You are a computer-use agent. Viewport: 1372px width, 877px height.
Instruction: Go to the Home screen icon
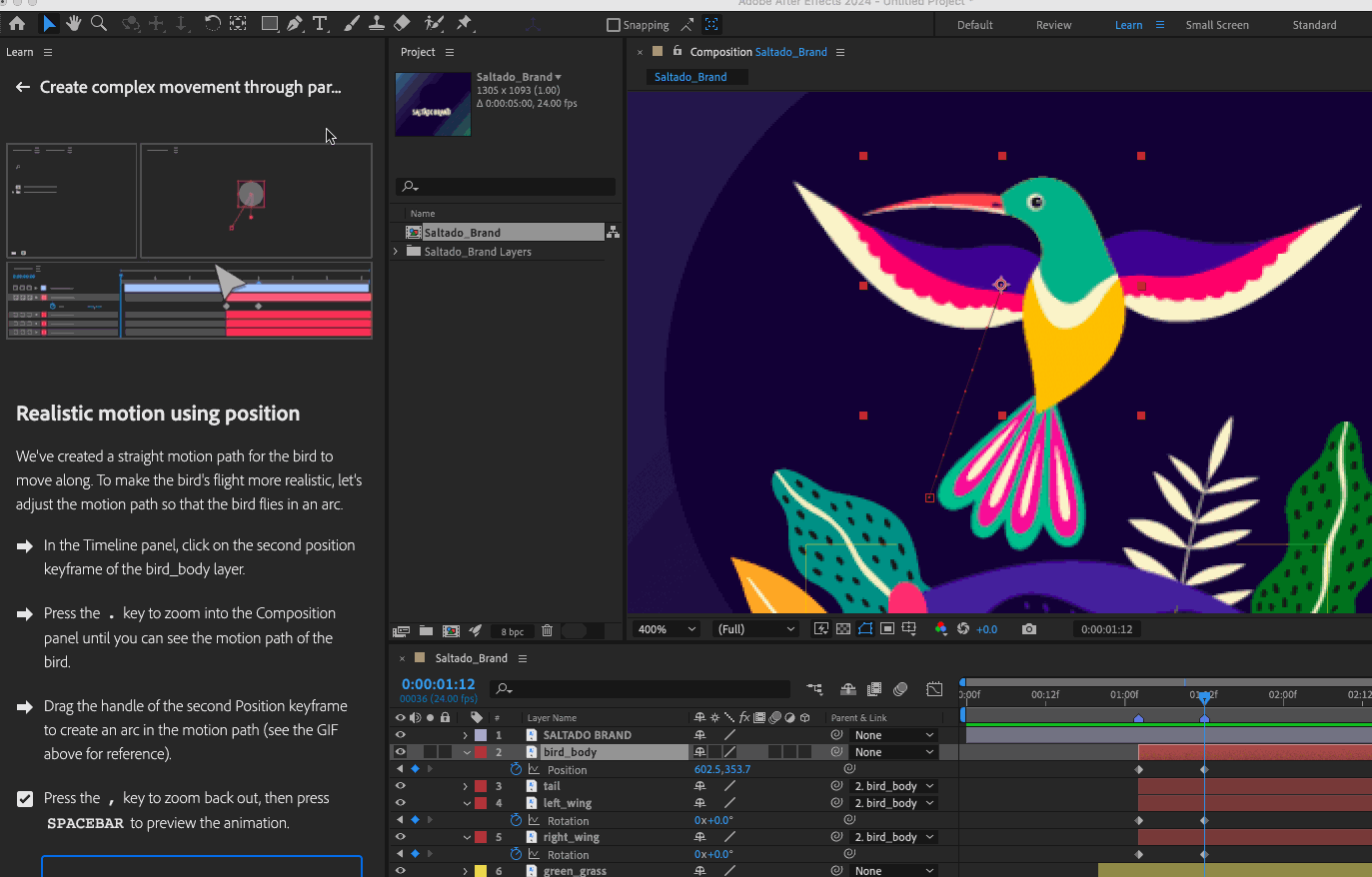17,23
